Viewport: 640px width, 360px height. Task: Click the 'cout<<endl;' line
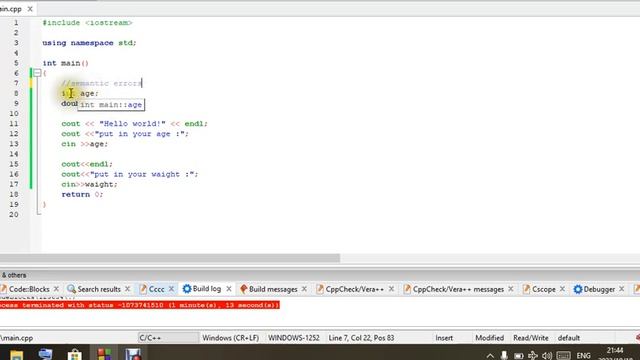87,164
